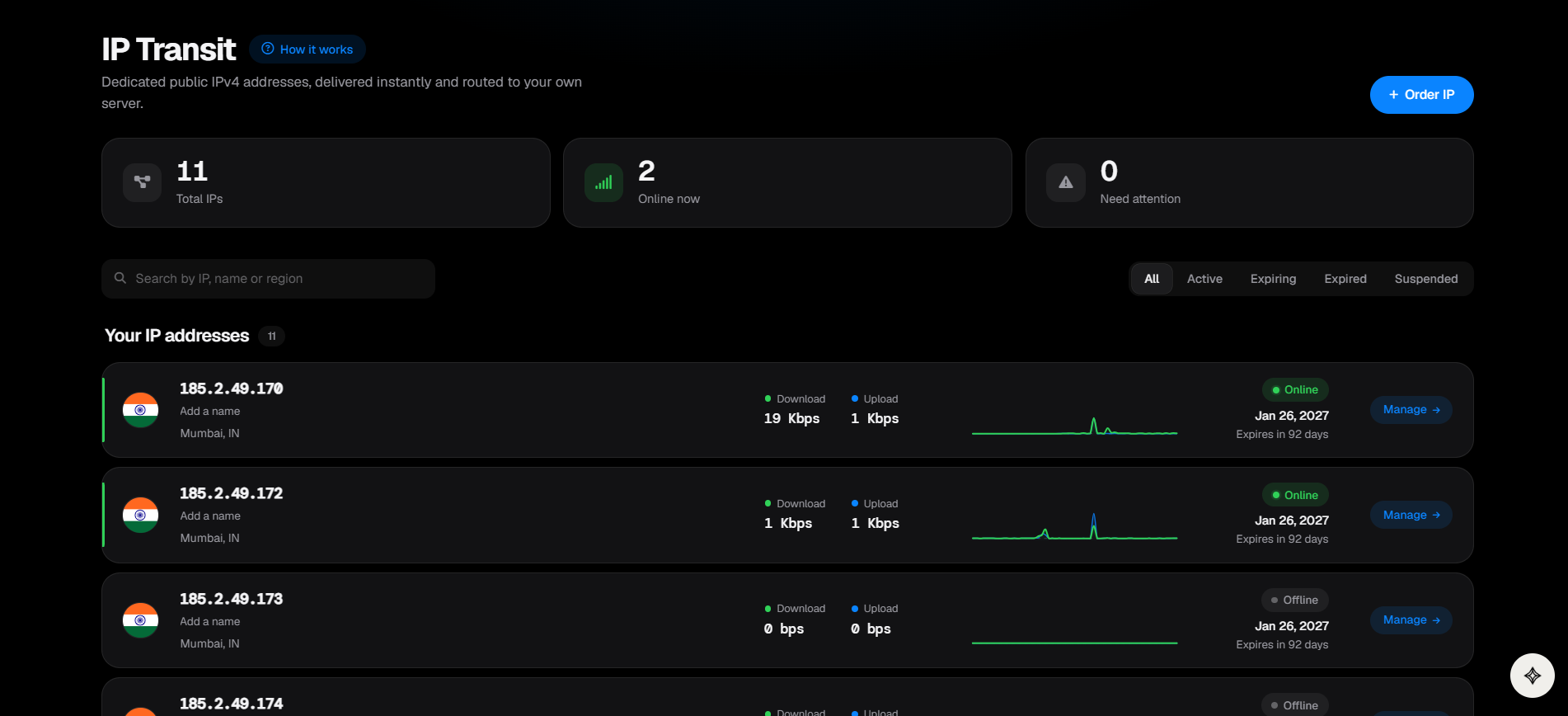Screen dimensions: 1568x716
Task: Manage the IP 185.2.49.172
Action: point(1411,515)
